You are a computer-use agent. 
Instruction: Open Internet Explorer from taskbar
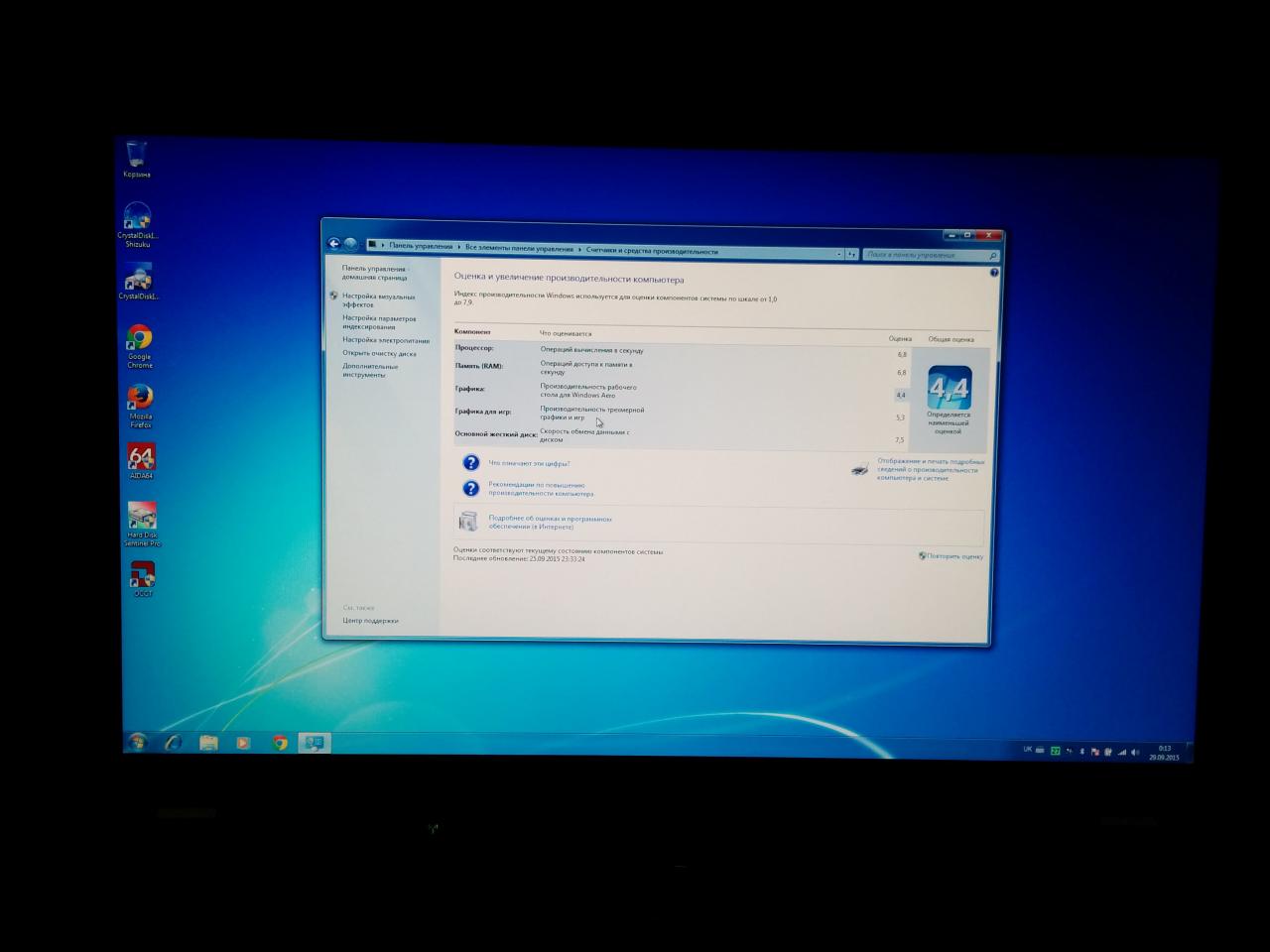pyautogui.click(x=174, y=742)
